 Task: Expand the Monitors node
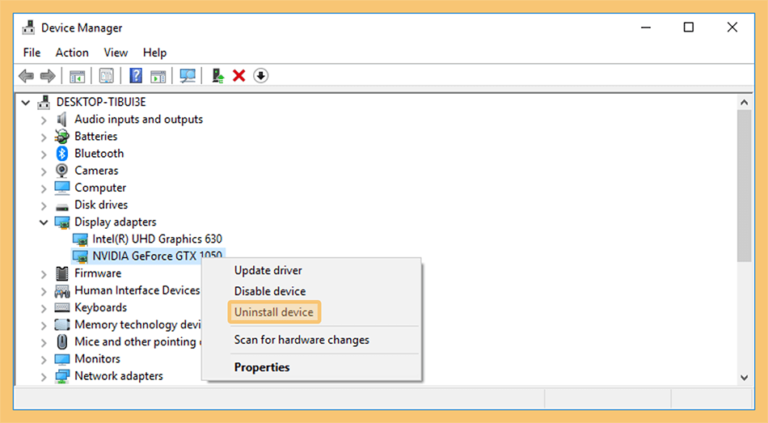44,360
